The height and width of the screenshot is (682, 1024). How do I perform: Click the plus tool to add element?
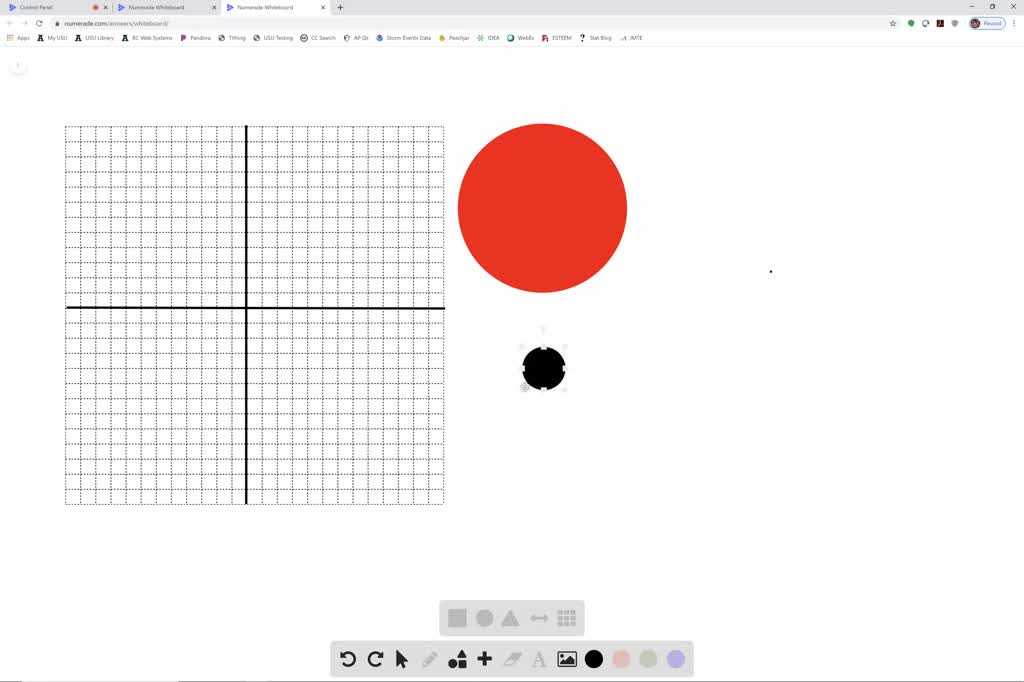coord(484,659)
